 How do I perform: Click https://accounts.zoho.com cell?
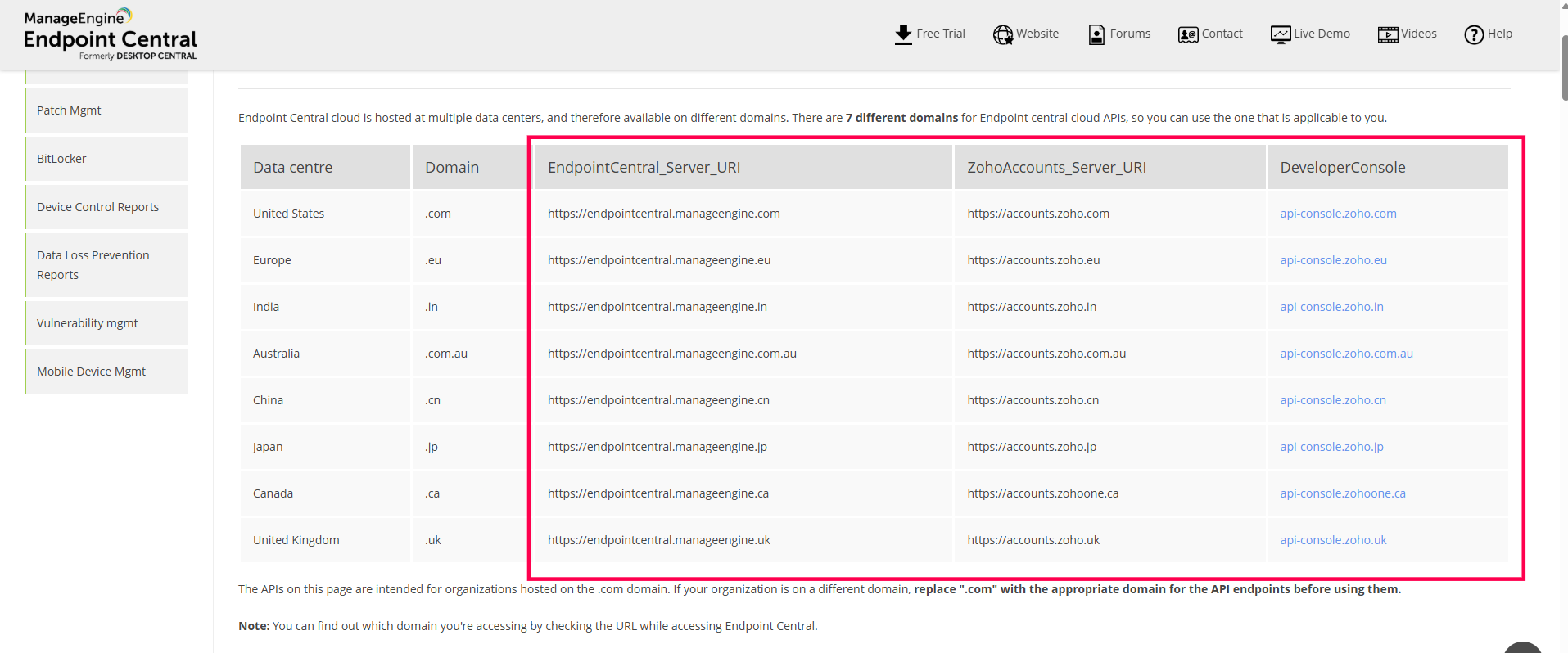click(x=1110, y=214)
